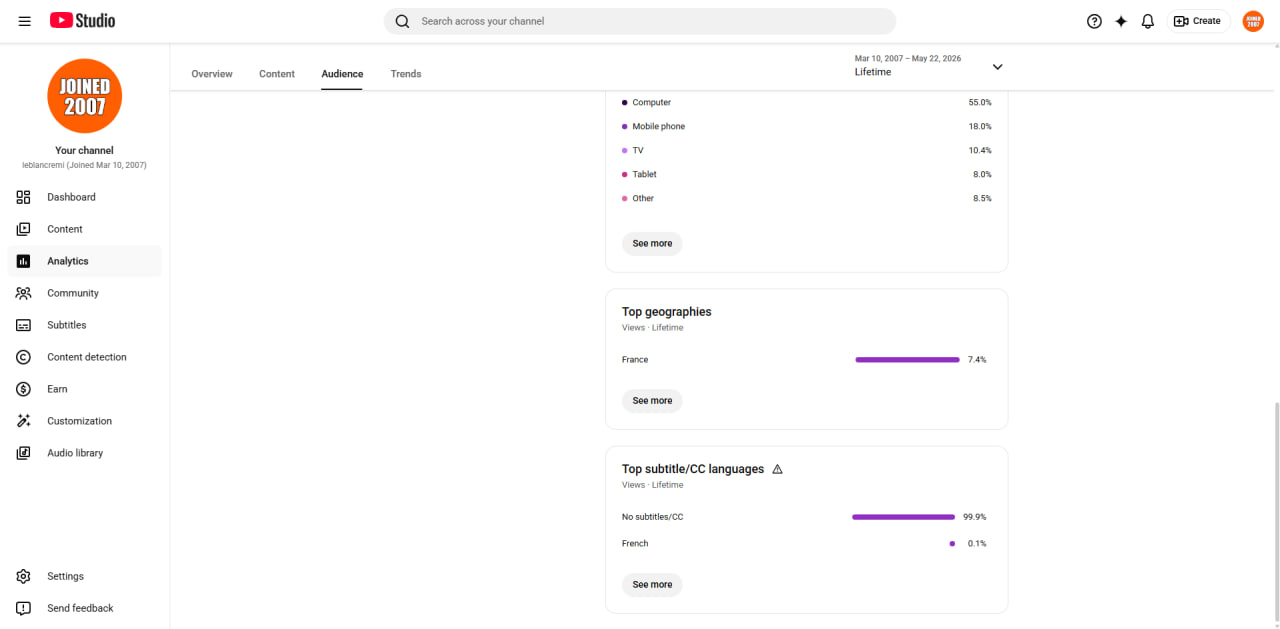Click the Top subtitle/CC languages heading

(693, 469)
